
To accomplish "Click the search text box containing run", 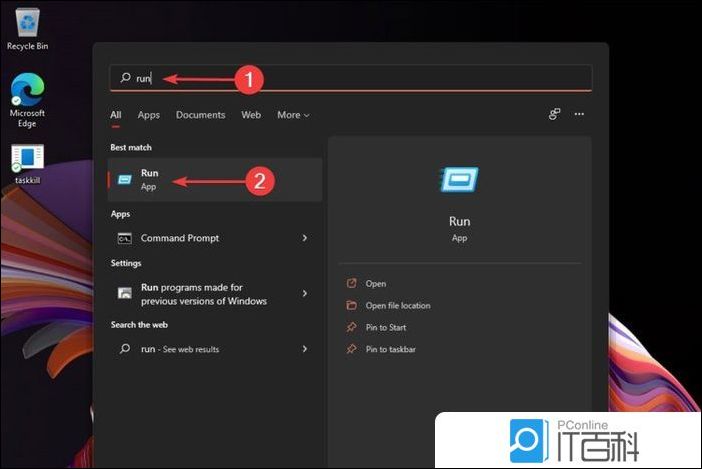I will tap(350, 78).
